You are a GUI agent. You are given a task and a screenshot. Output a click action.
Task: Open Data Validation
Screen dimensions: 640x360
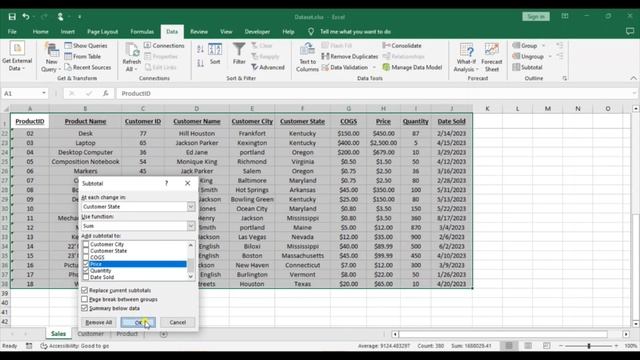pos(345,67)
